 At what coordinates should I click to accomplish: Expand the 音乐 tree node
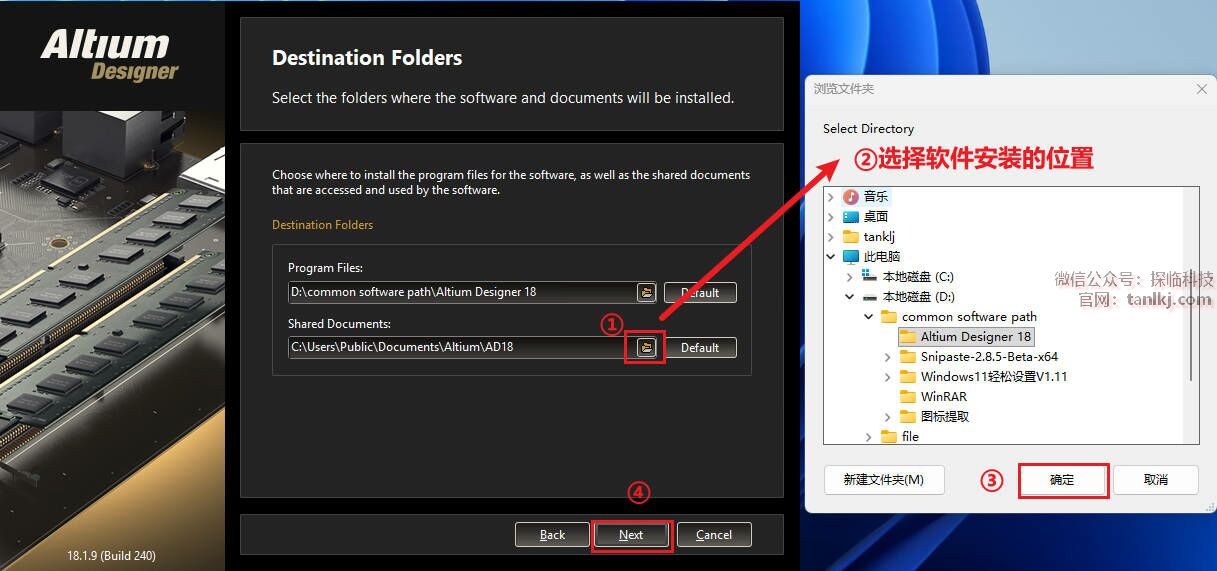pyautogui.click(x=831, y=197)
